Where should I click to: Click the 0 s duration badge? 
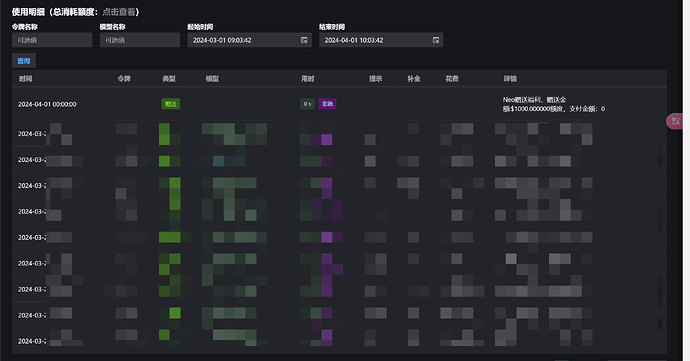tap(307, 104)
